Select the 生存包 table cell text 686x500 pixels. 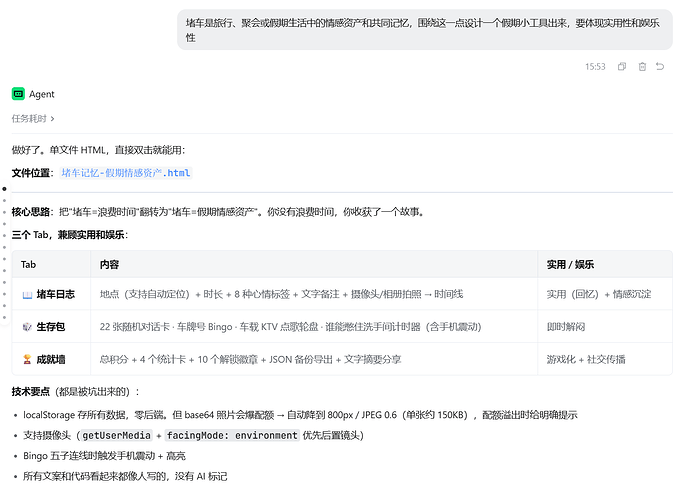51,327
